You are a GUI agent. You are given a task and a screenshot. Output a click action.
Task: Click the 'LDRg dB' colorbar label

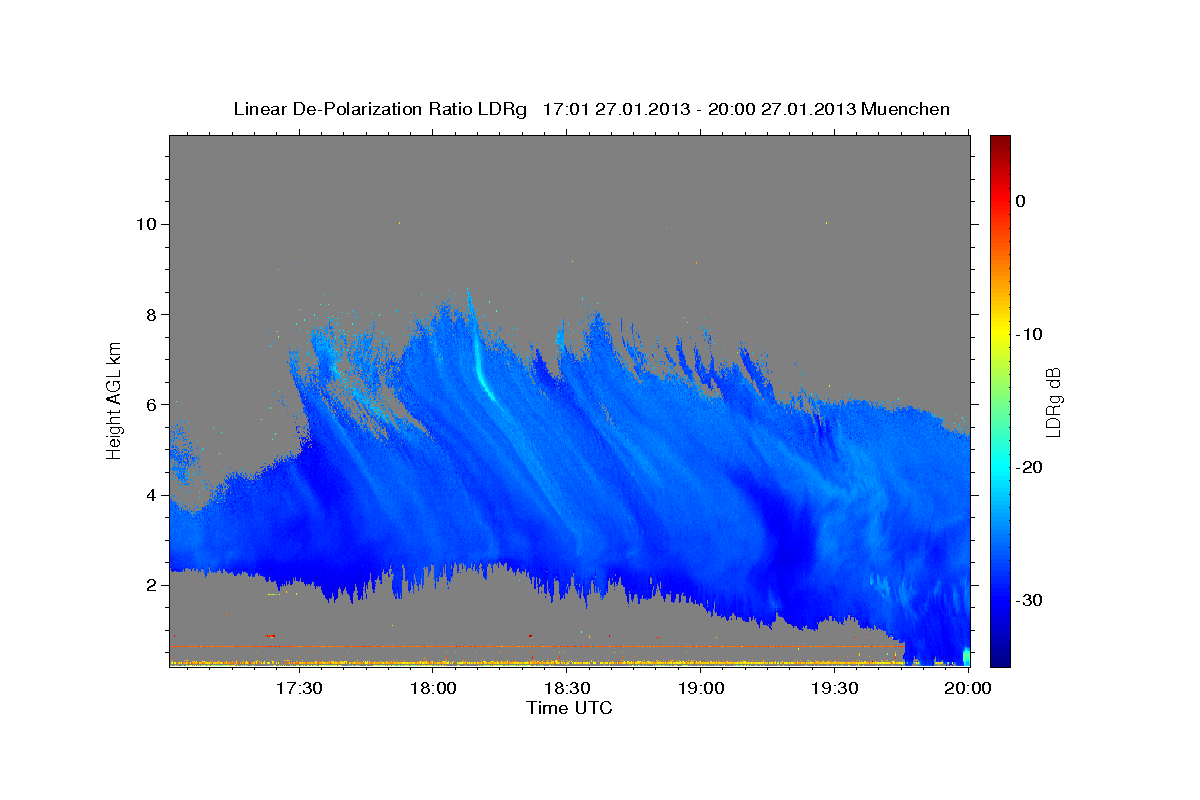pos(1053,402)
